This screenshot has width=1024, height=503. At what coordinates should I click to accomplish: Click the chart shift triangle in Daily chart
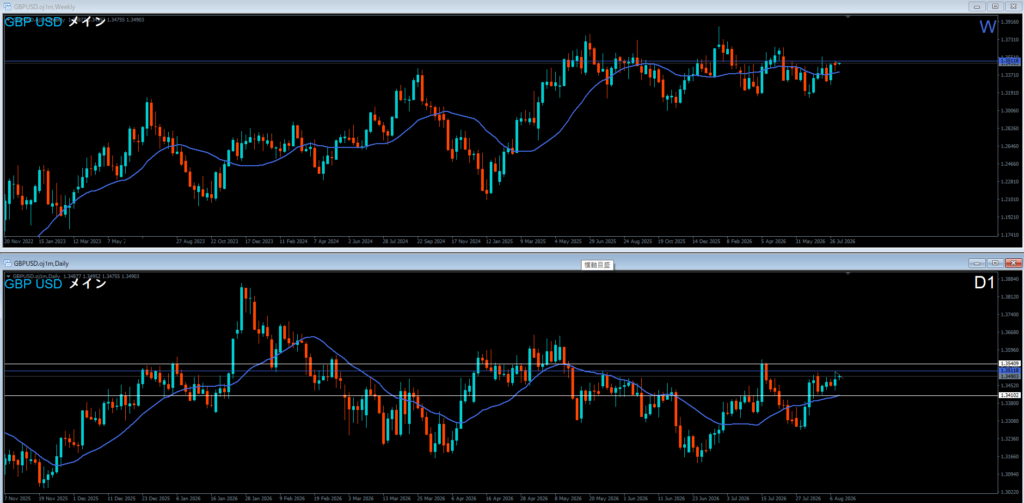tap(848, 273)
